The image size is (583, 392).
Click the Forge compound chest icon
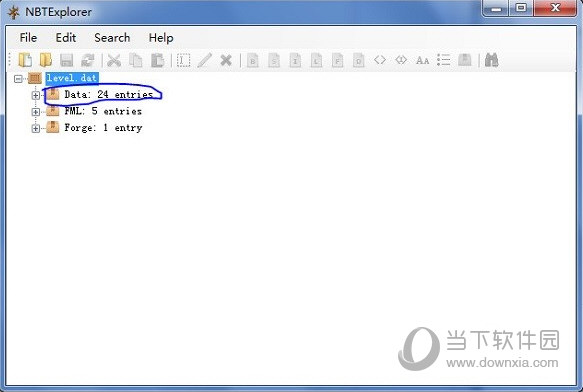pos(53,127)
